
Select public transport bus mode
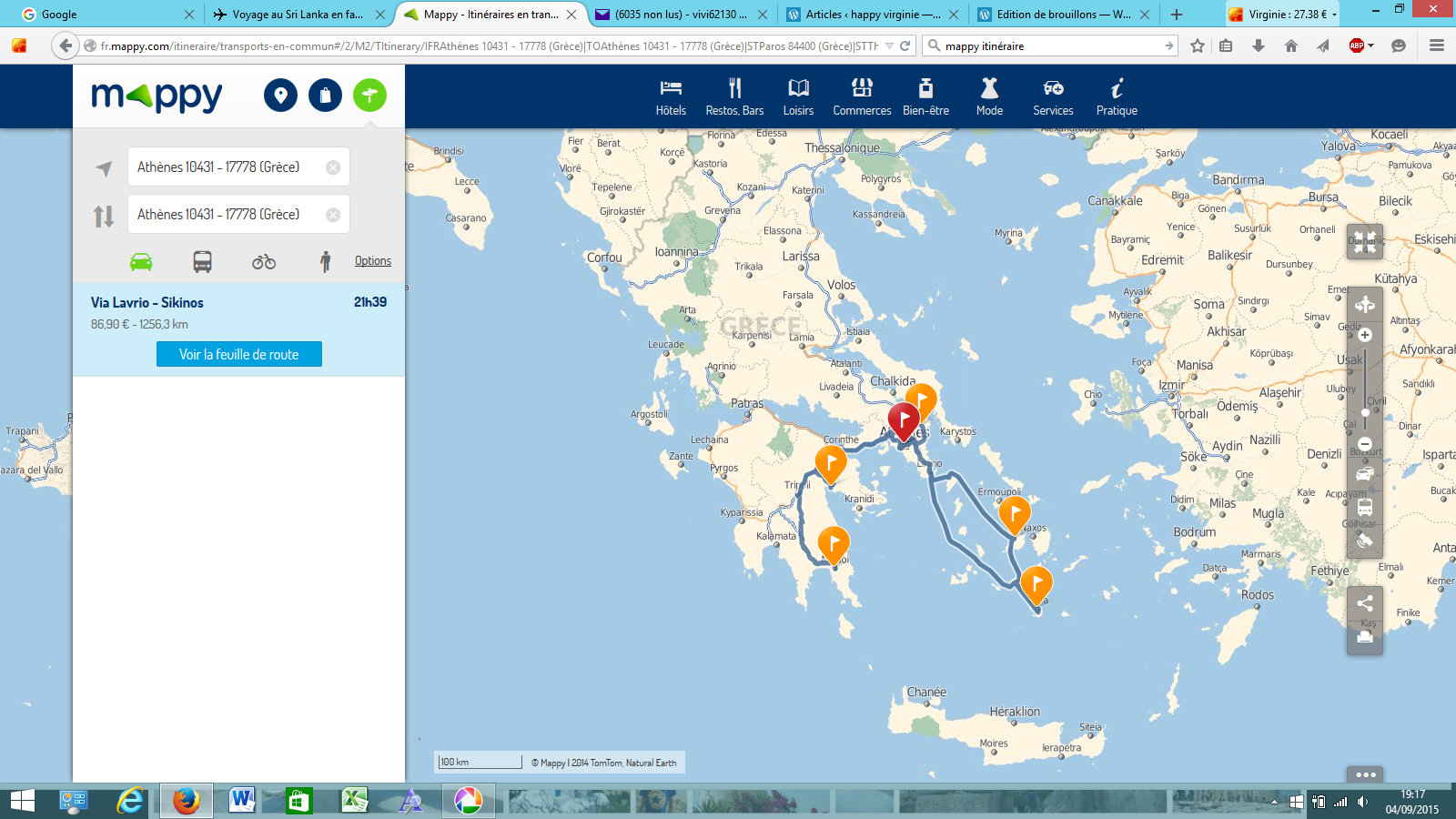pos(202,262)
